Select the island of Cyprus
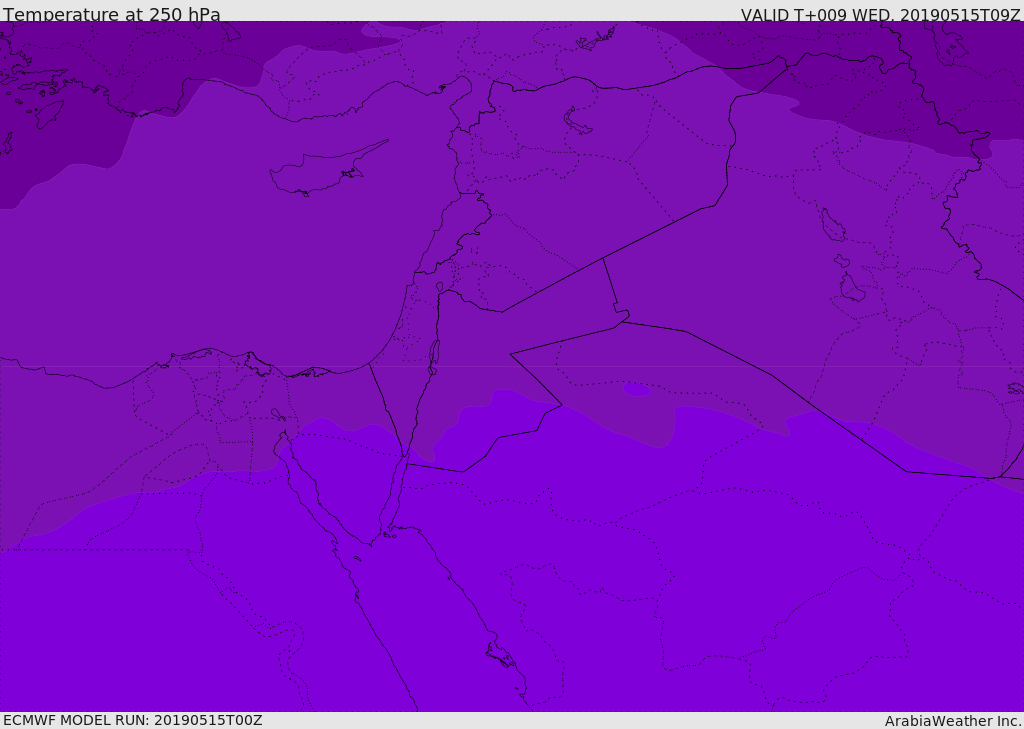The height and width of the screenshot is (729, 1024). coord(318,172)
